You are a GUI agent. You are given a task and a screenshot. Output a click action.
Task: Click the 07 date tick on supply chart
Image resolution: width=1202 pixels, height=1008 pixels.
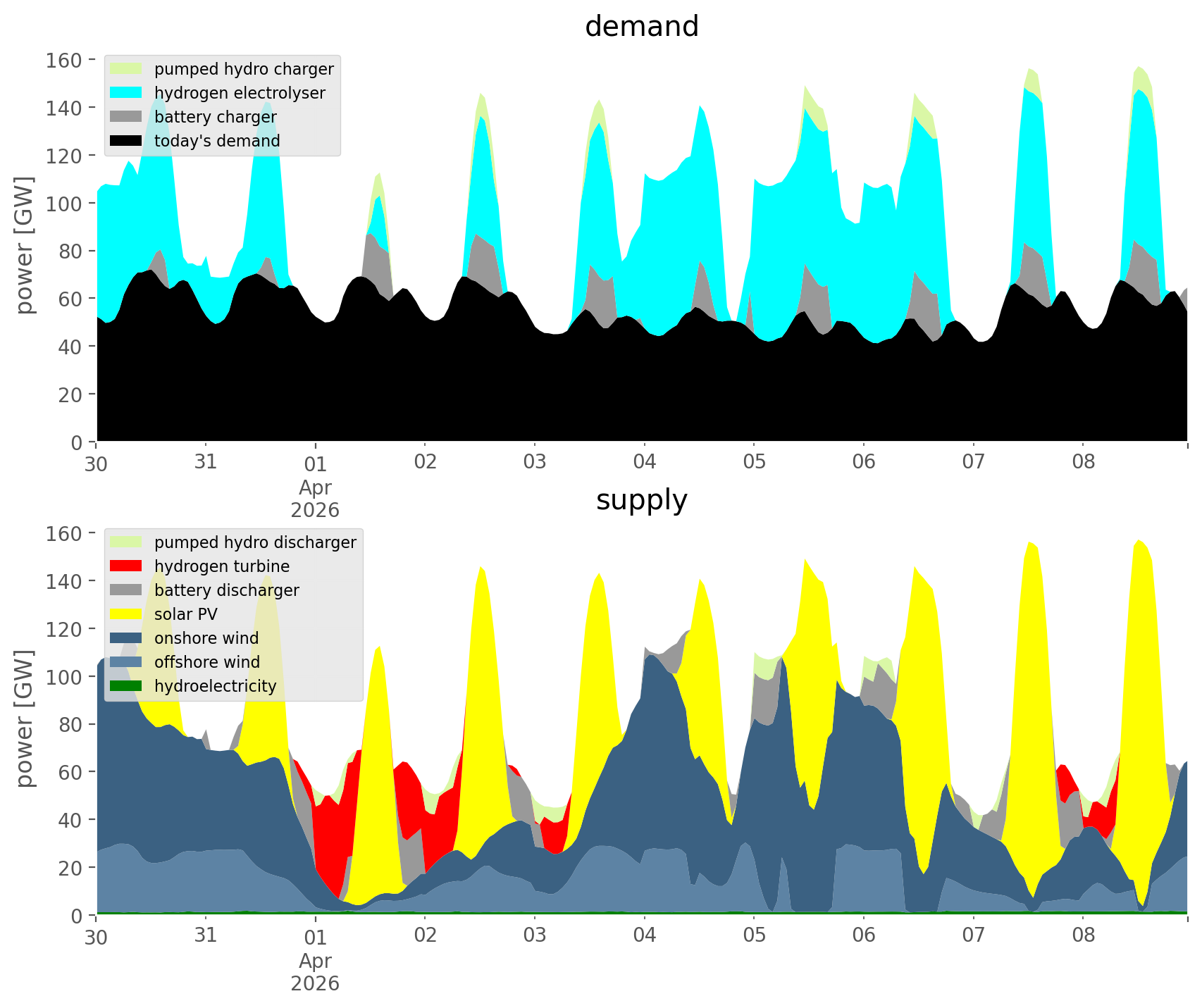tap(973, 935)
